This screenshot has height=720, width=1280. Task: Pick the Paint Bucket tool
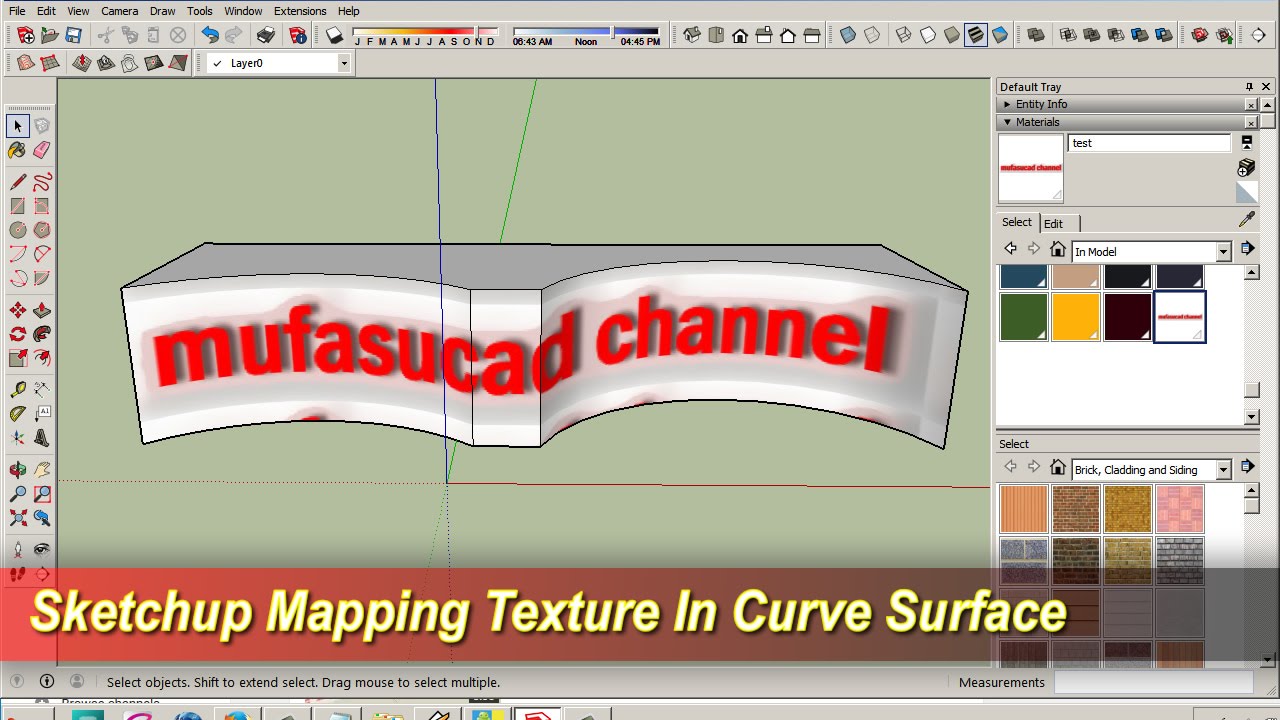tap(18, 150)
